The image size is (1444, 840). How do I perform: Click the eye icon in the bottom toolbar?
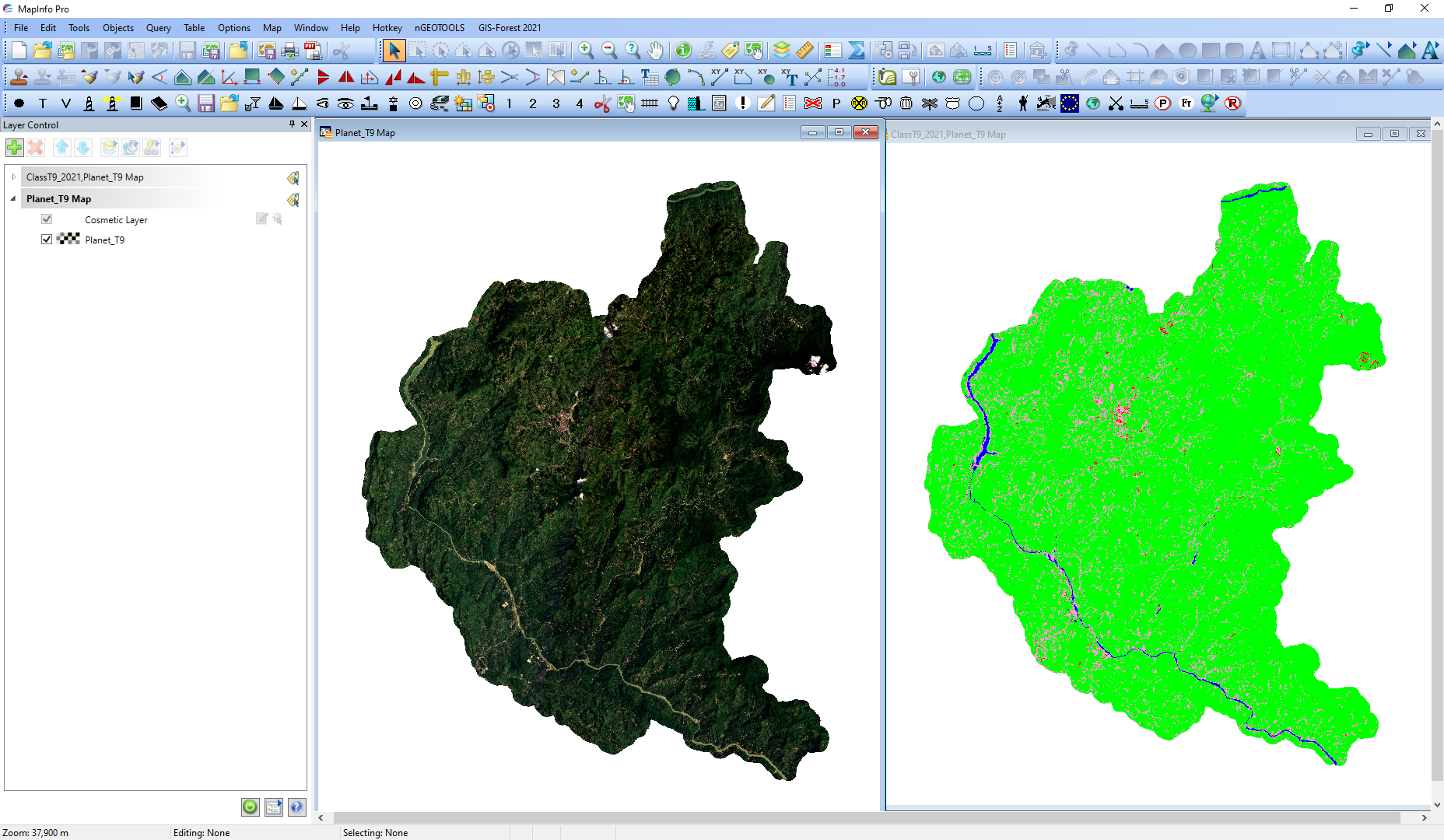[x=346, y=103]
